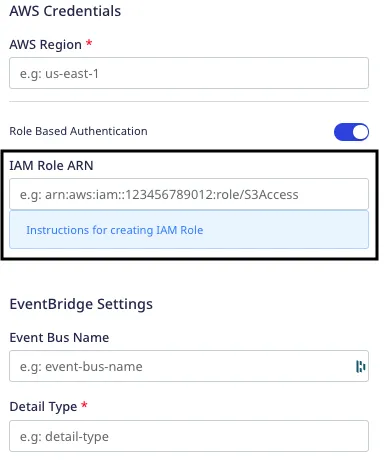Click the EventBridge Settings heading

point(81,304)
